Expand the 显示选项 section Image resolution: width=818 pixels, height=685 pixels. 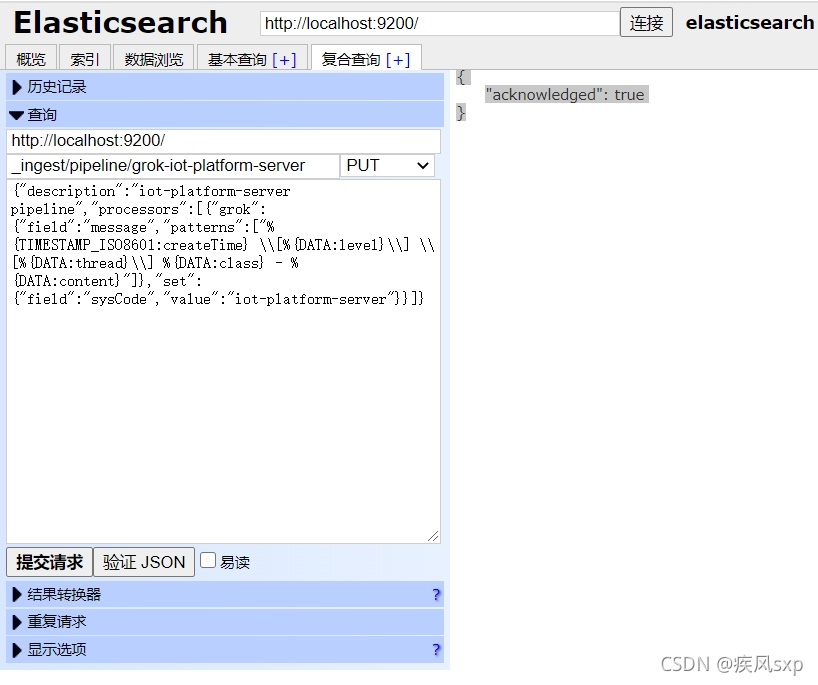(225, 650)
